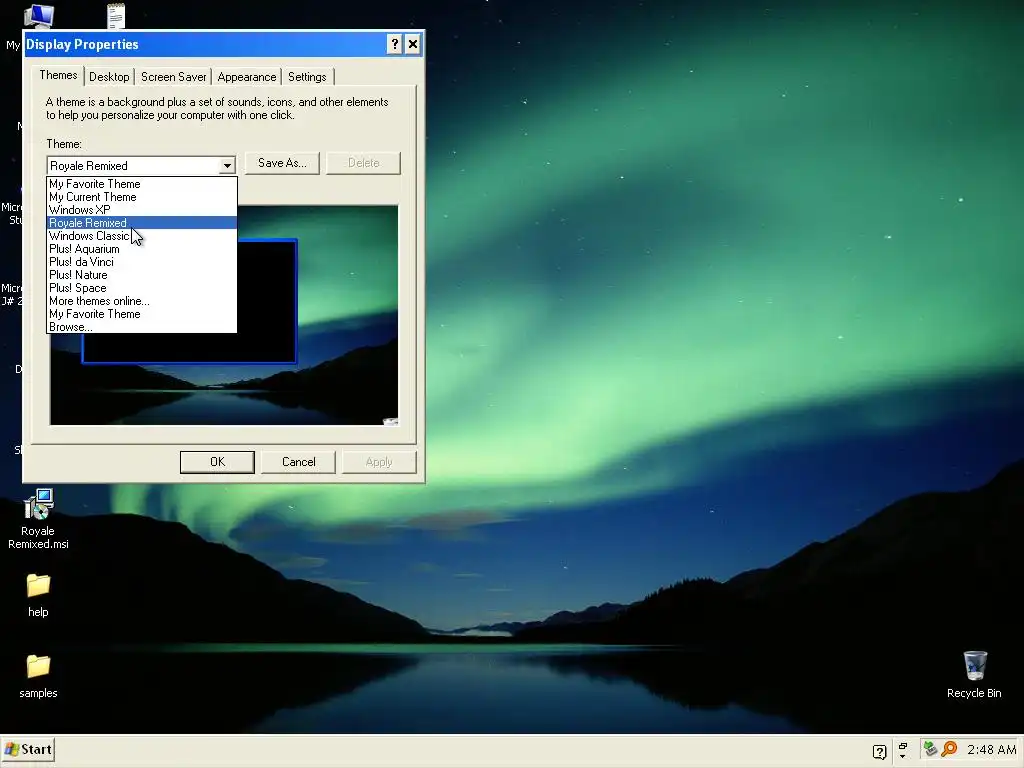Click the green arrow hardware tray icon
Viewport: 1024px width, 768px height.
coord(931,749)
